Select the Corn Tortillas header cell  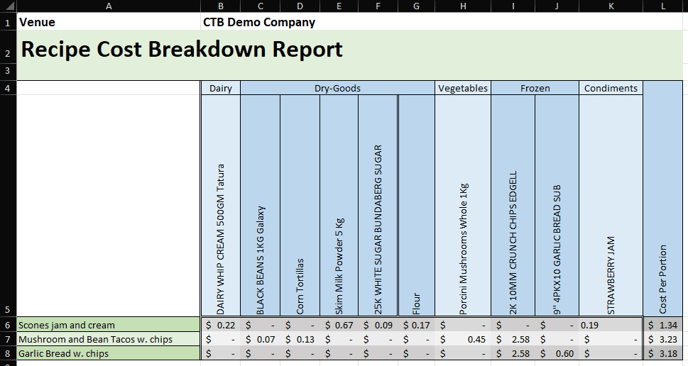point(300,205)
